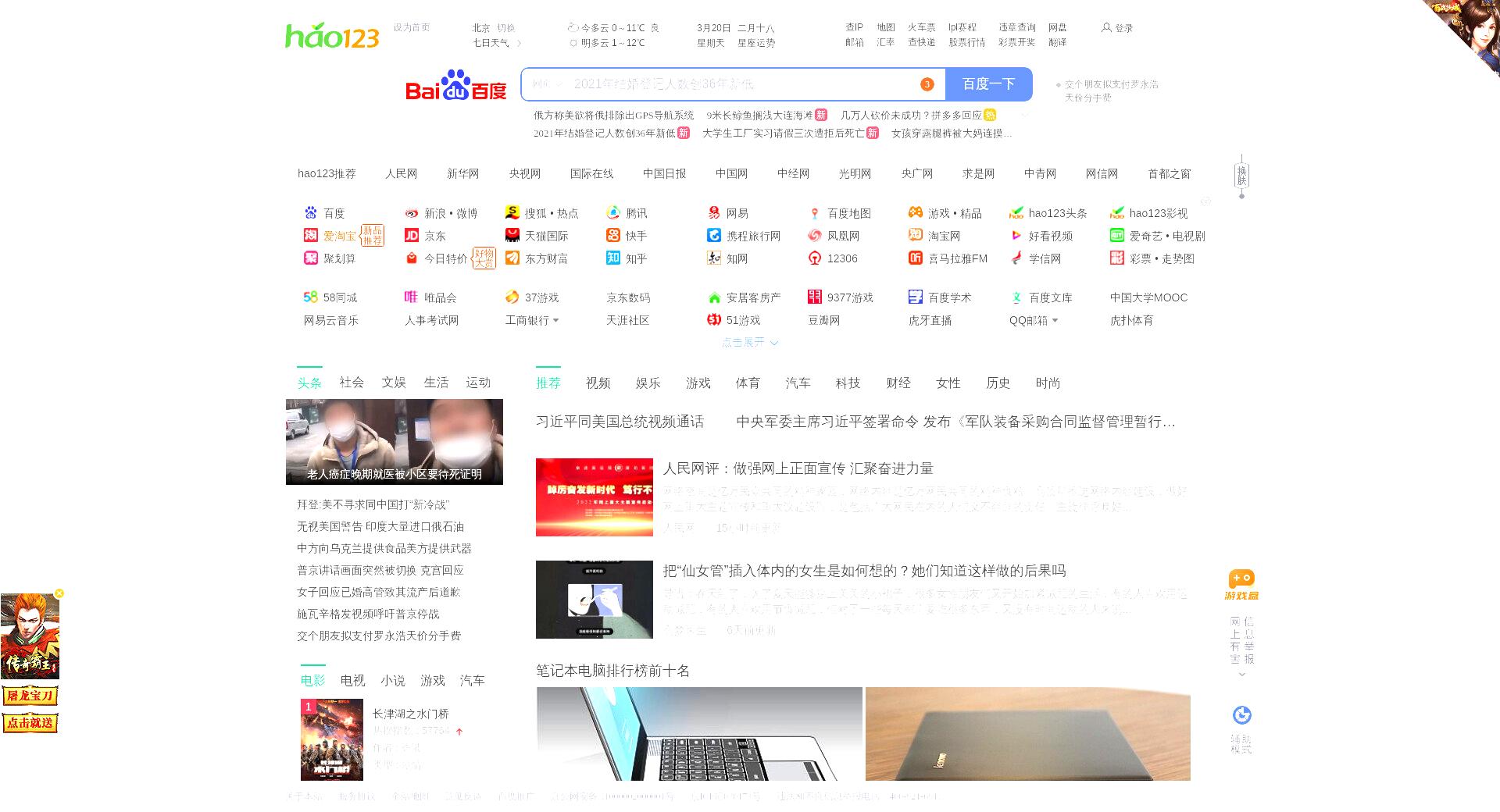Open 爱奇艺 电视剧 icon
This screenshot has width=1500, height=812.
click(x=1117, y=235)
